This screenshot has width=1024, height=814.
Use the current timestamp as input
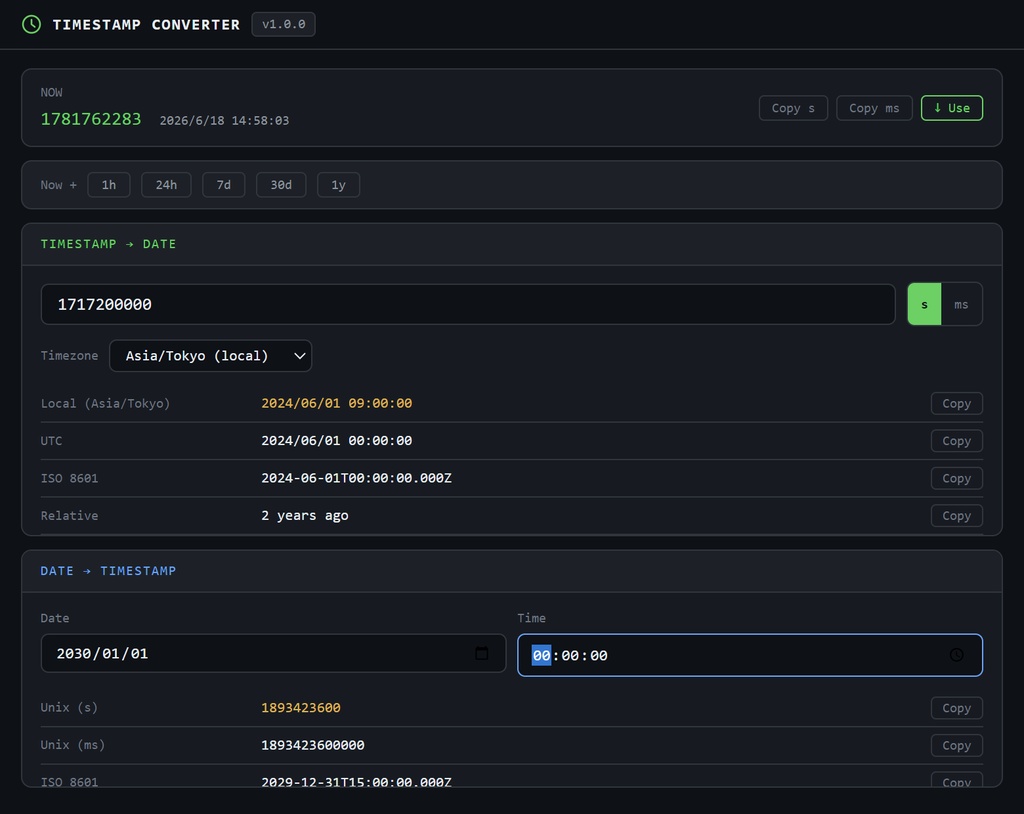coord(952,108)
